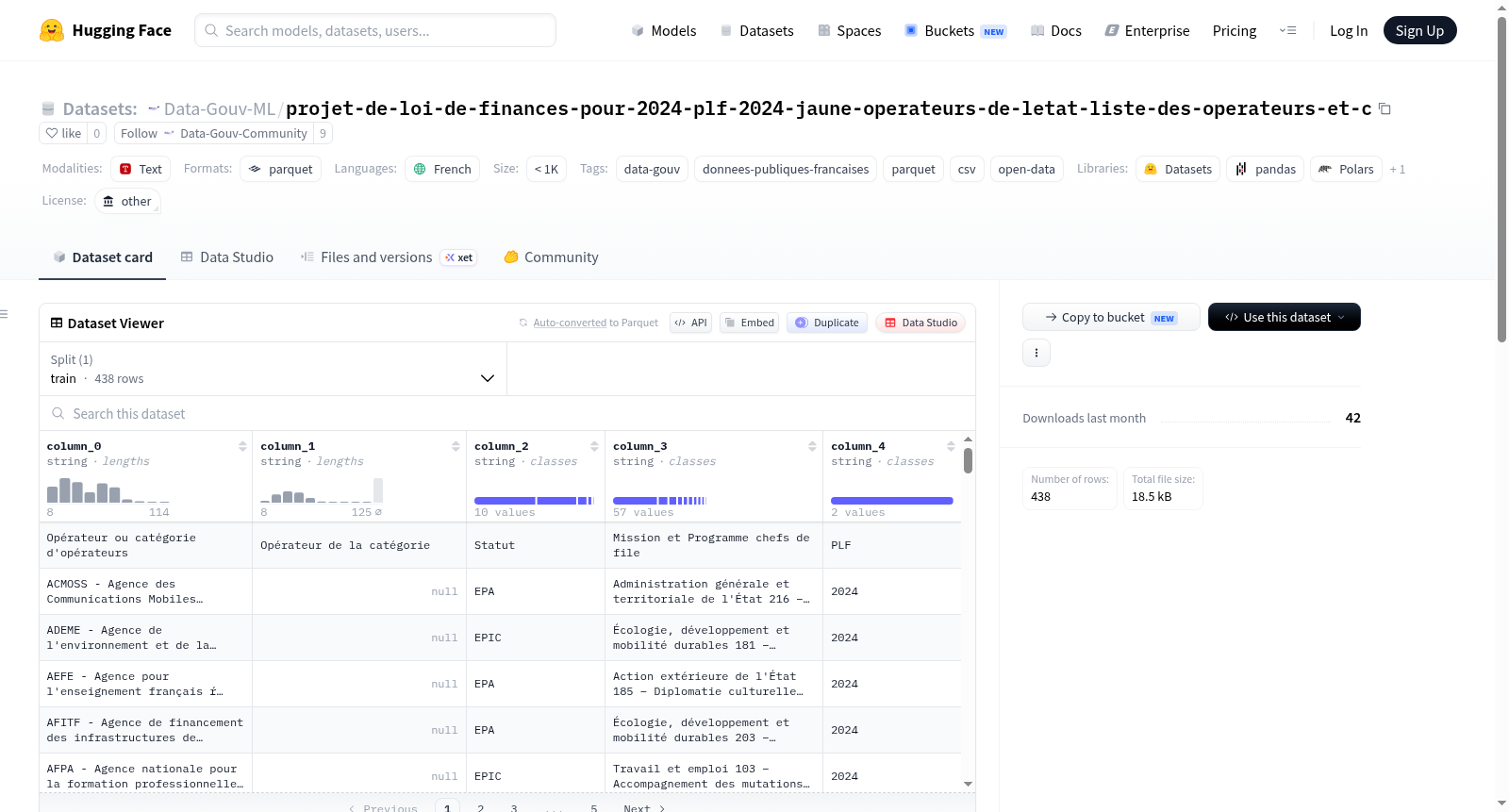Go to Datasets in the top navigation
Image resolution: width=1509 pixels, height=812 pixels.
tap(756, 30)
